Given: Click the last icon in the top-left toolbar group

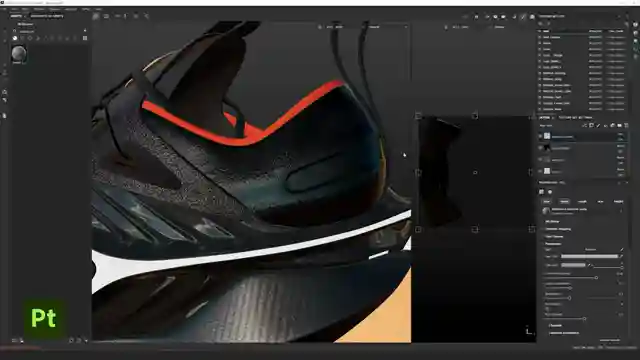Looking at the screenshot, I should coord(147,16).
